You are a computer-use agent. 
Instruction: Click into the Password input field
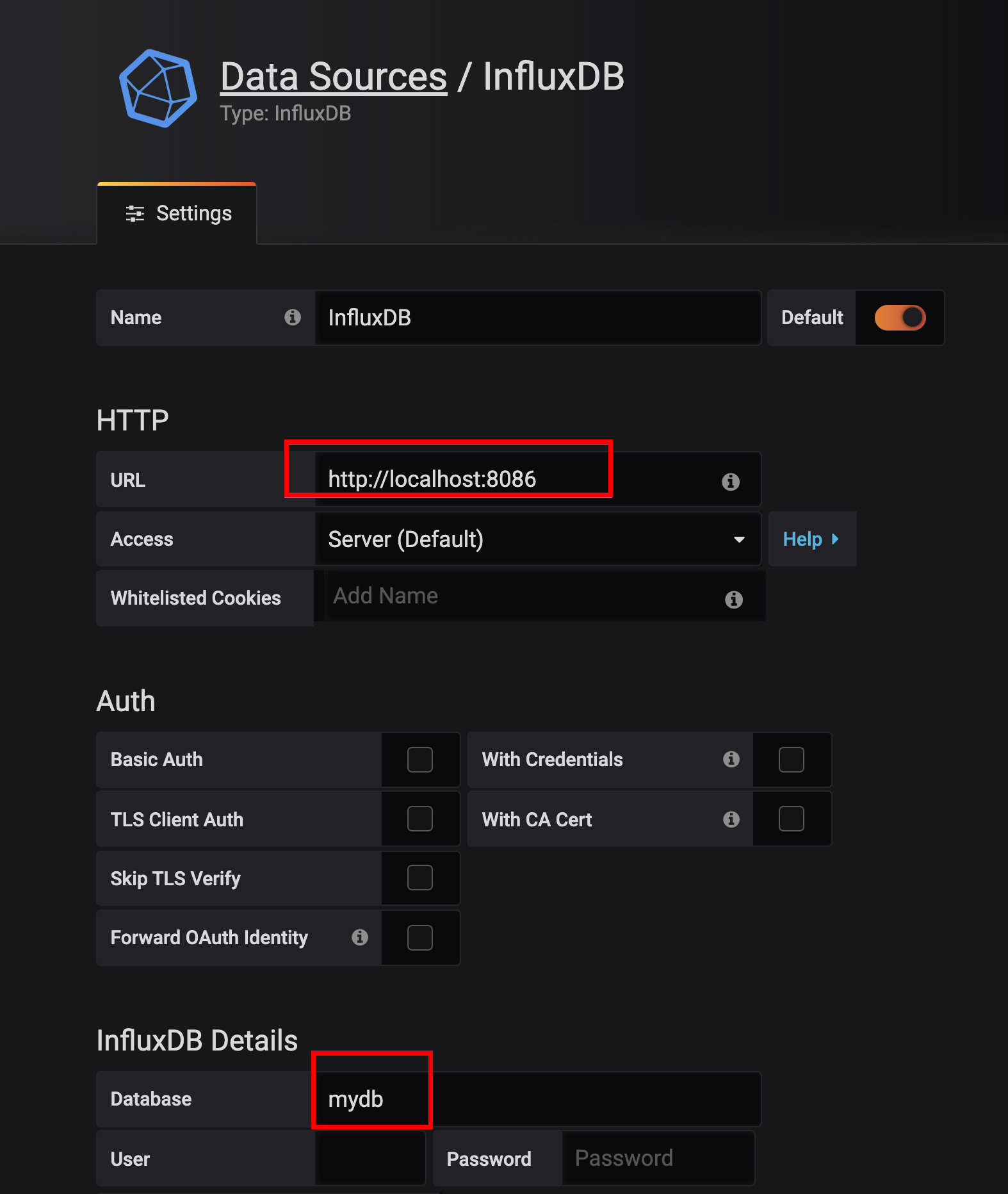point(658,1158)
